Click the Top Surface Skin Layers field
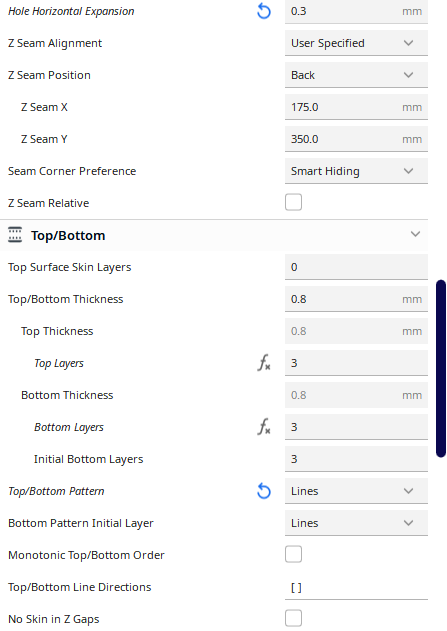 pos(356,267)
